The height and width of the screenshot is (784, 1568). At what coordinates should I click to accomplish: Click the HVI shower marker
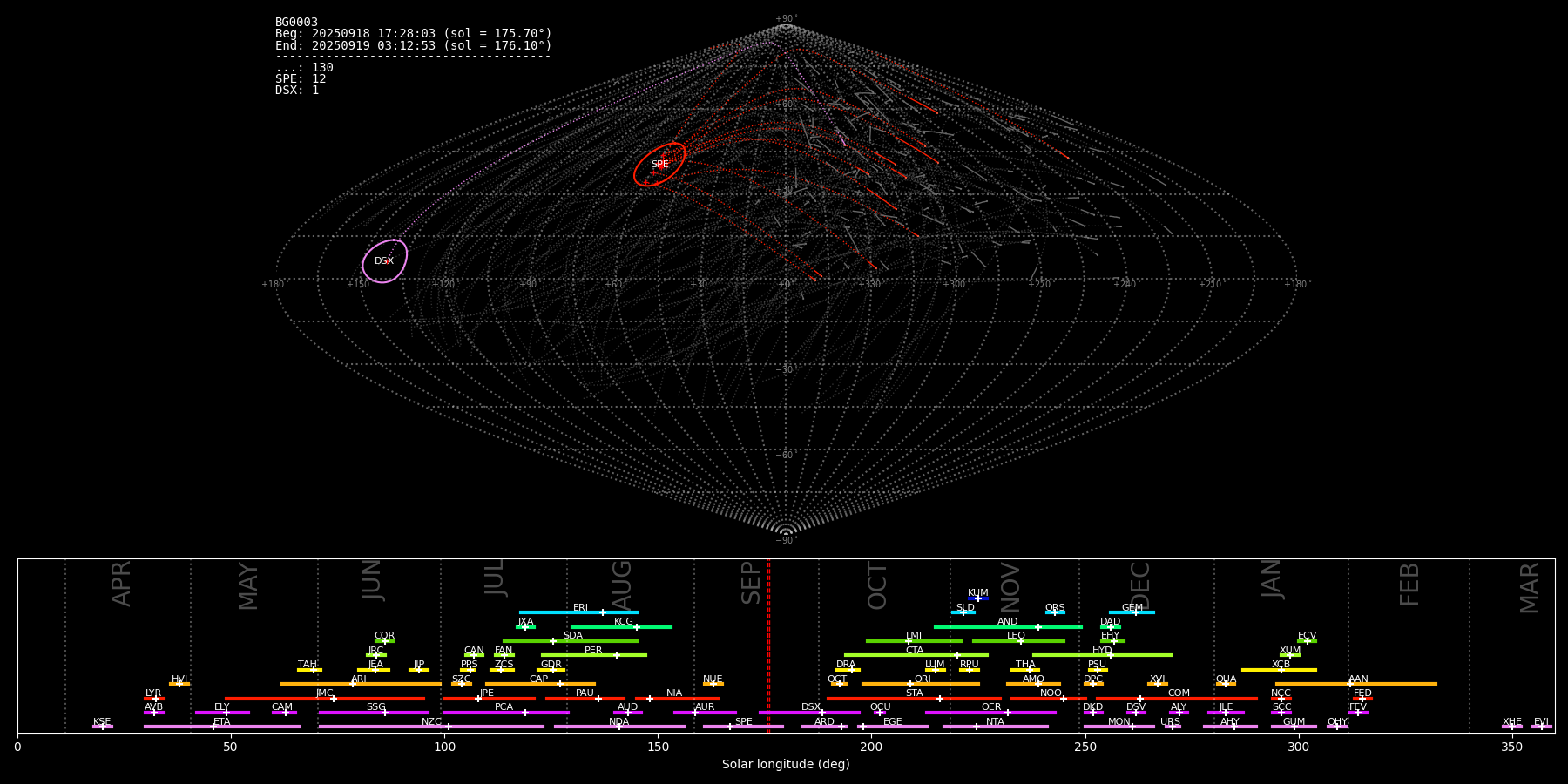[x=179, y=684]
